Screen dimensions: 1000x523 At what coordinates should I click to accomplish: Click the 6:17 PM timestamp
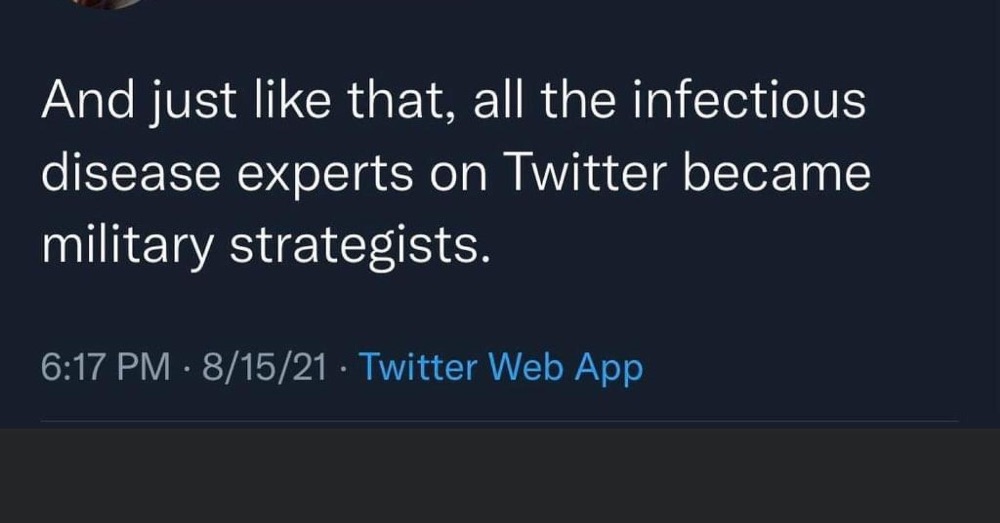pyautogui.click(x=106, y=367)
